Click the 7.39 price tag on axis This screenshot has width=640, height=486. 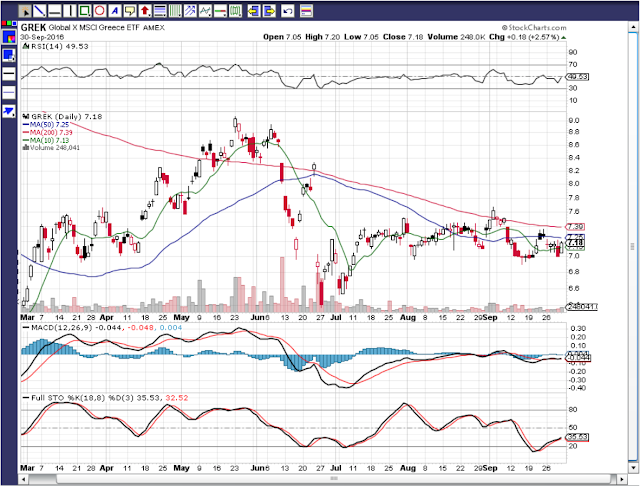[575, 226]
